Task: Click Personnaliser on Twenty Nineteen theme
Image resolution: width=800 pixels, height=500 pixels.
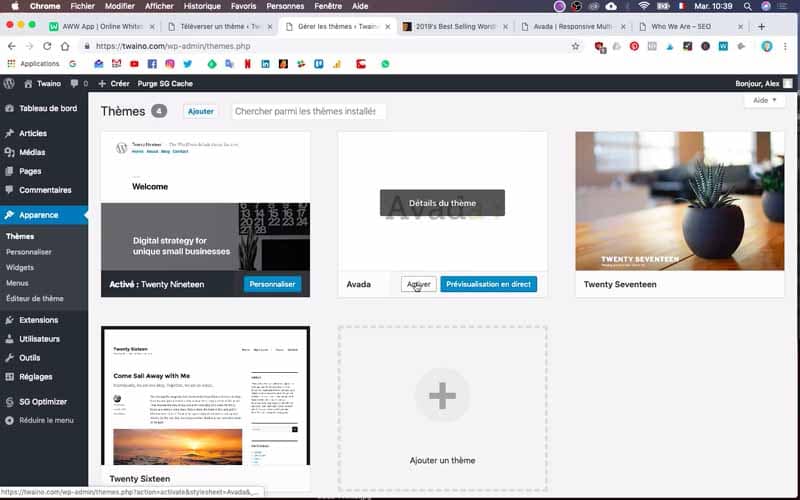Action: tap(272, 284)
